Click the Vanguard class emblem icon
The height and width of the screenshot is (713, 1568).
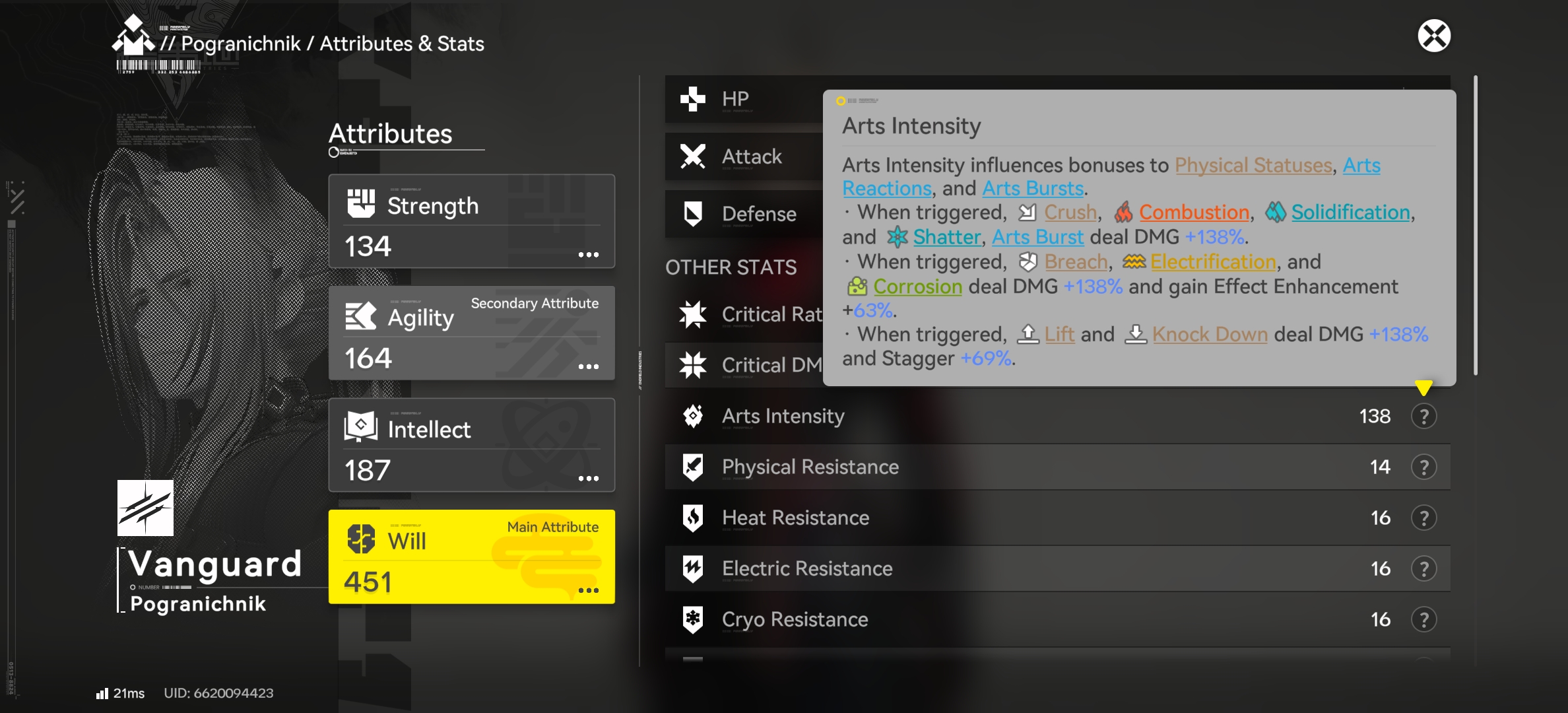tap(145, 508)
